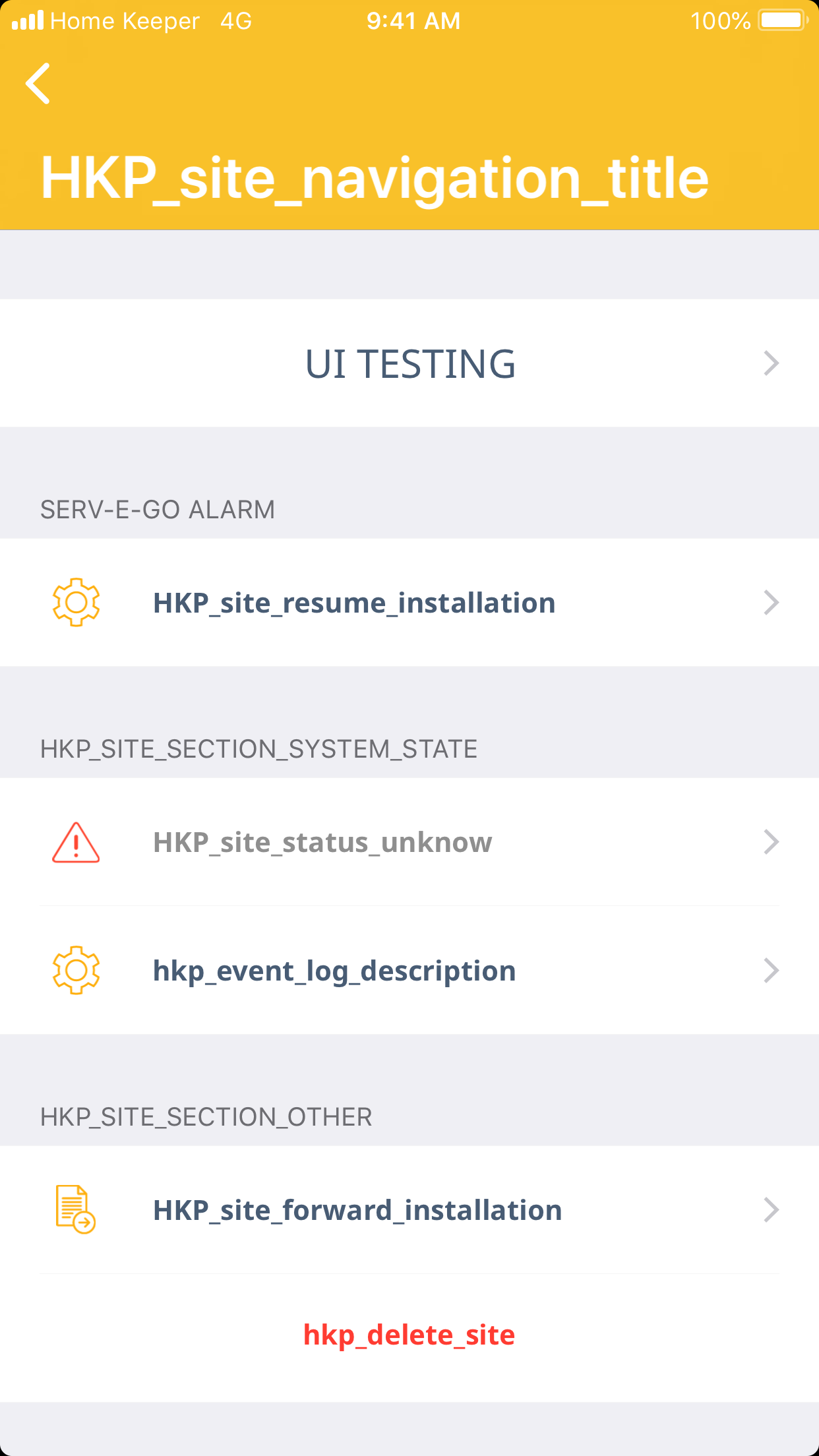Tap the signal strength bars icon

28,20
